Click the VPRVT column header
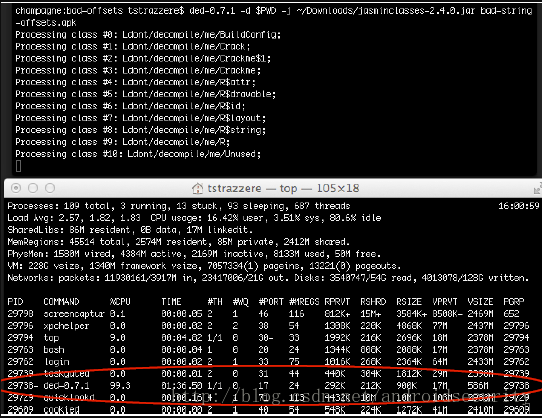 point(445,302)
